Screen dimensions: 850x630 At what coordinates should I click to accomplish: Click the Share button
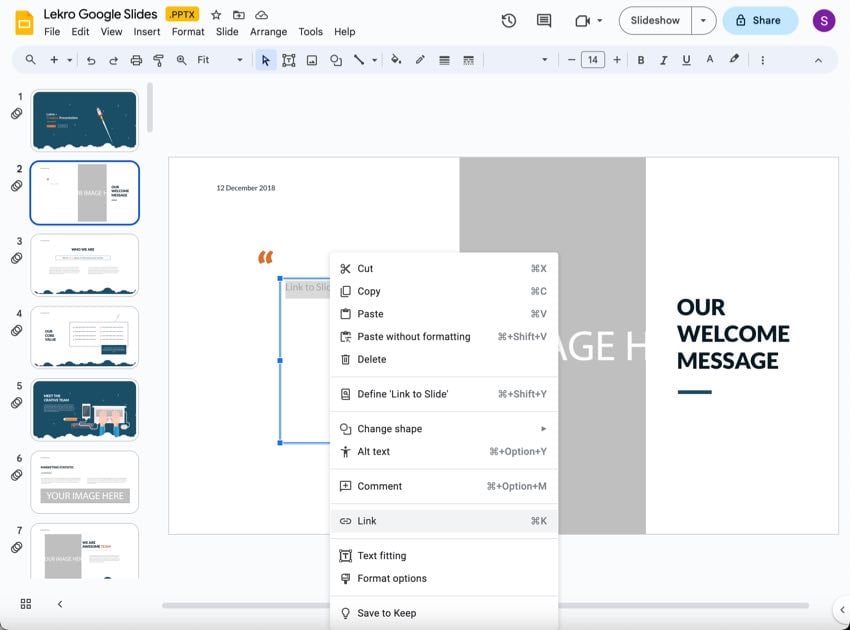[x=759, y=20]
